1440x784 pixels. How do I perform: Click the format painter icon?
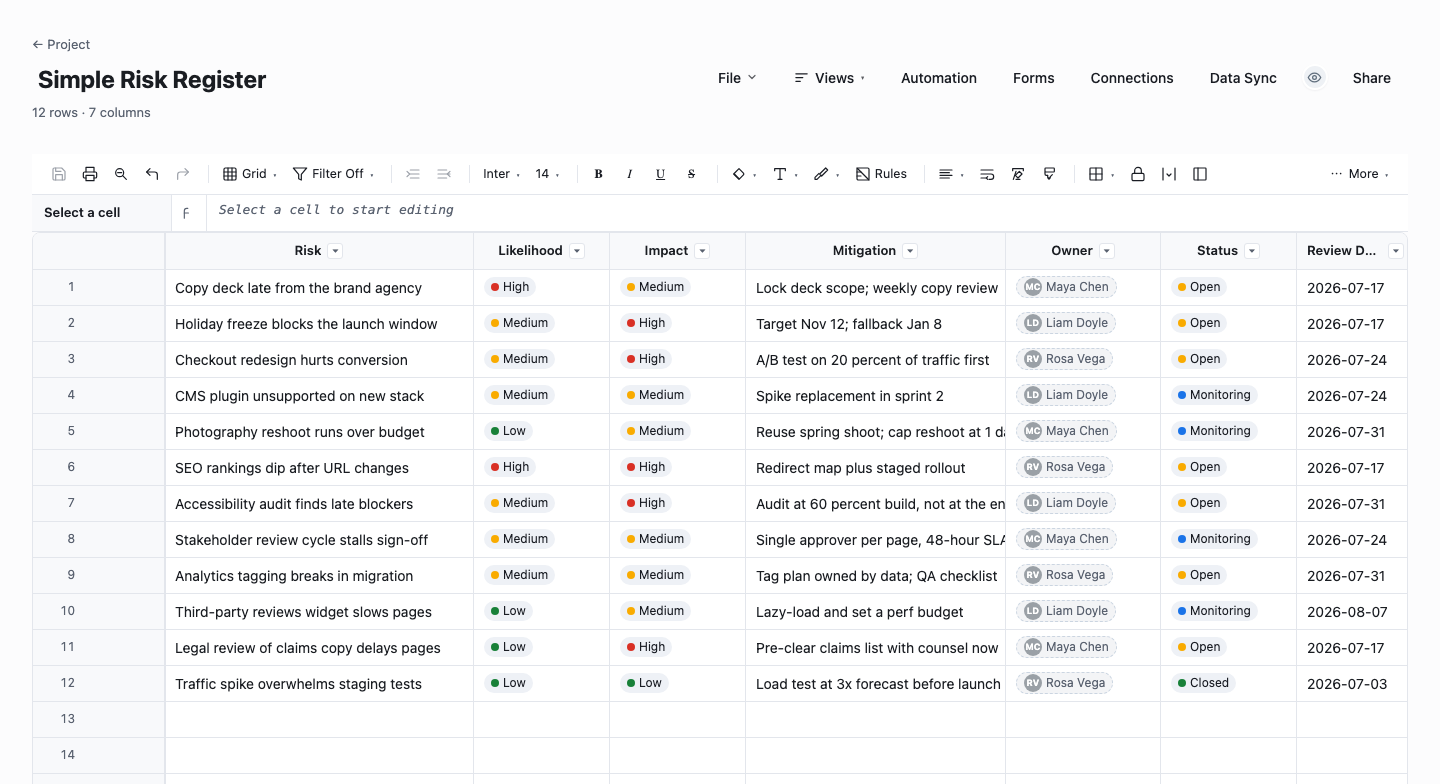(1049, 174)
